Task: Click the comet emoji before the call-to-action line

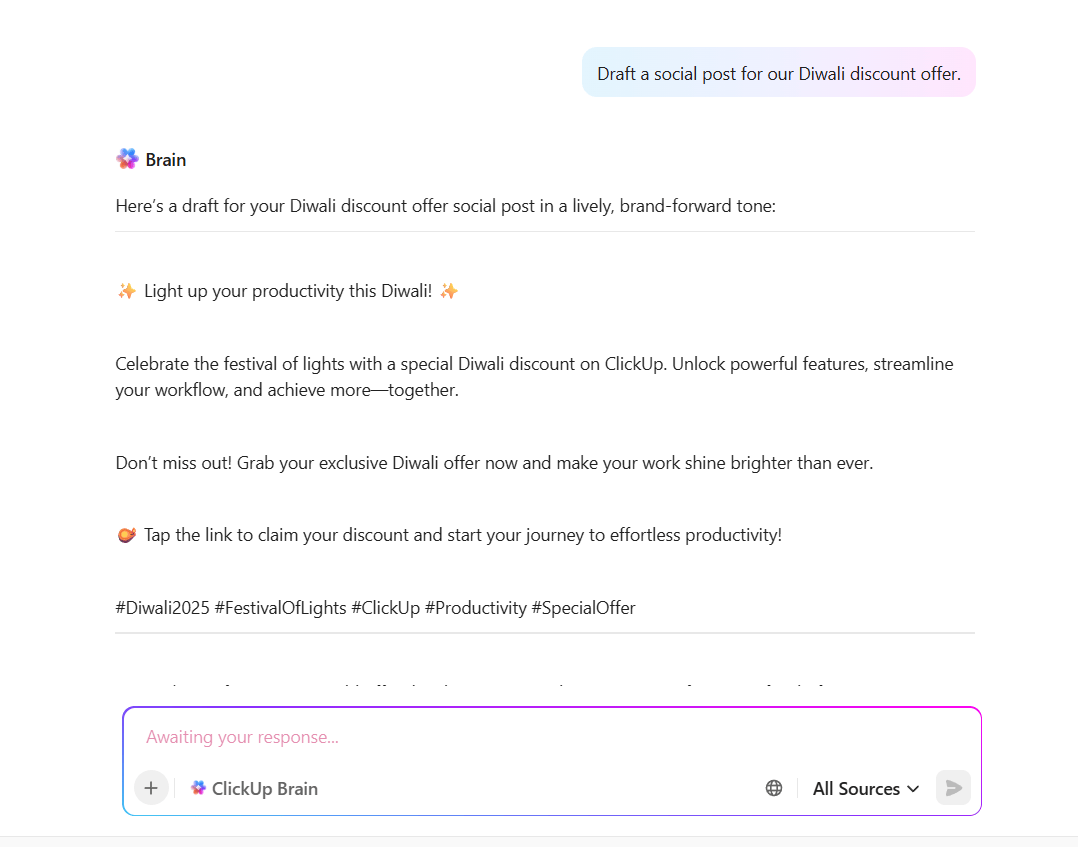Action: coord(126,534)
